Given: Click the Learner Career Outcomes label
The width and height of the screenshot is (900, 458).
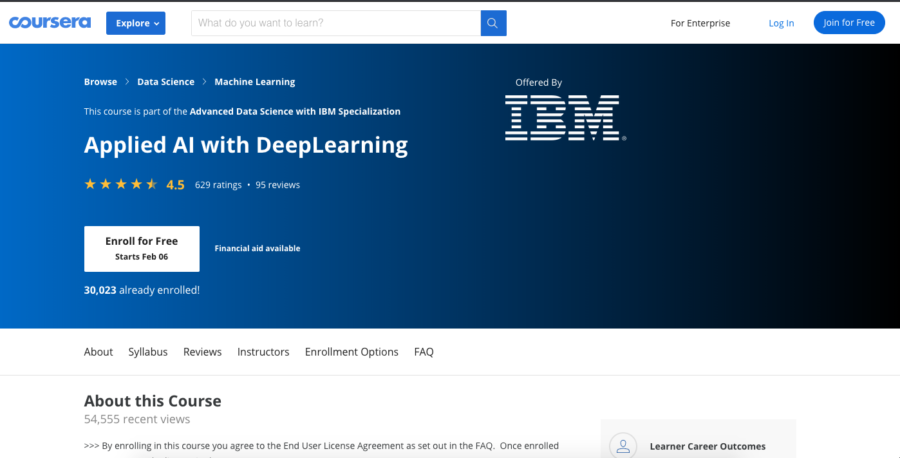Looking at the screenshot, I should 708,446.
